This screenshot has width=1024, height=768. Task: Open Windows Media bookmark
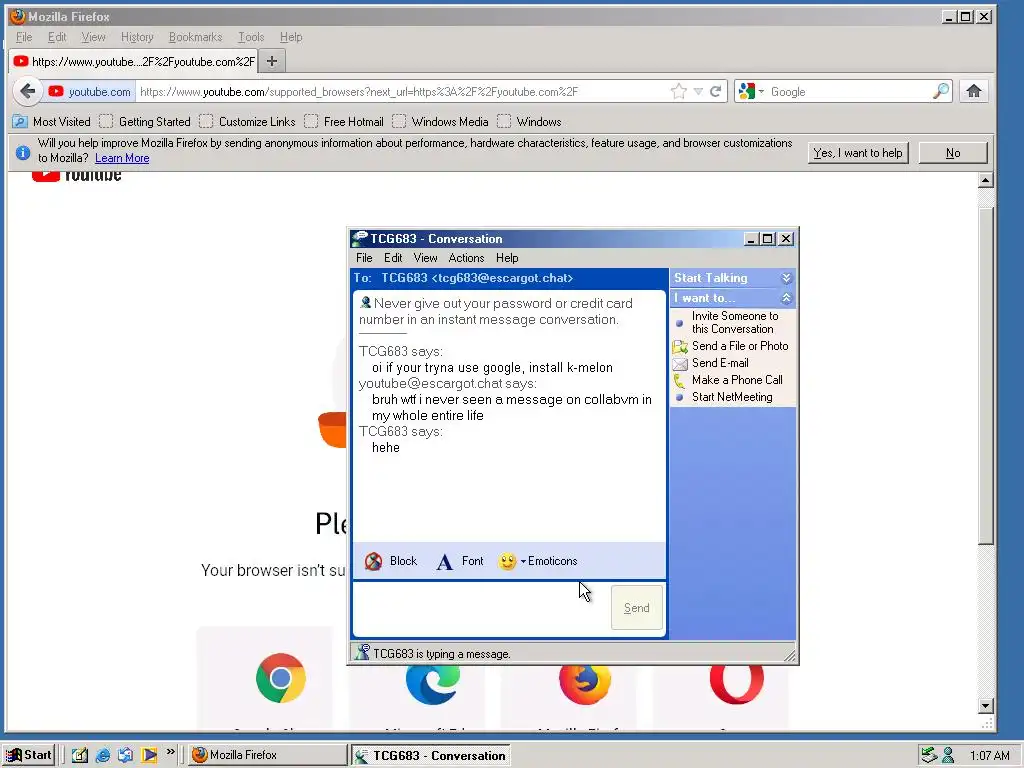(440, 121)
